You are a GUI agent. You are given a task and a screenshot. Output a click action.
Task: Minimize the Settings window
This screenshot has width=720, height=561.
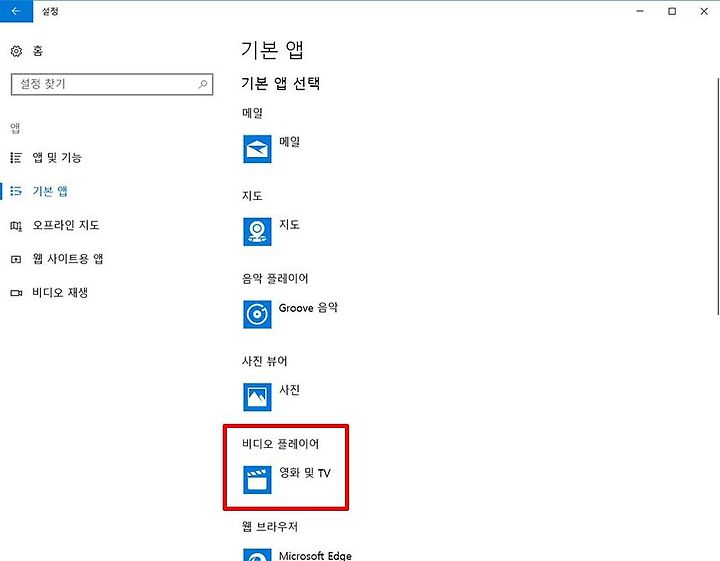click(x=640, y=11)
